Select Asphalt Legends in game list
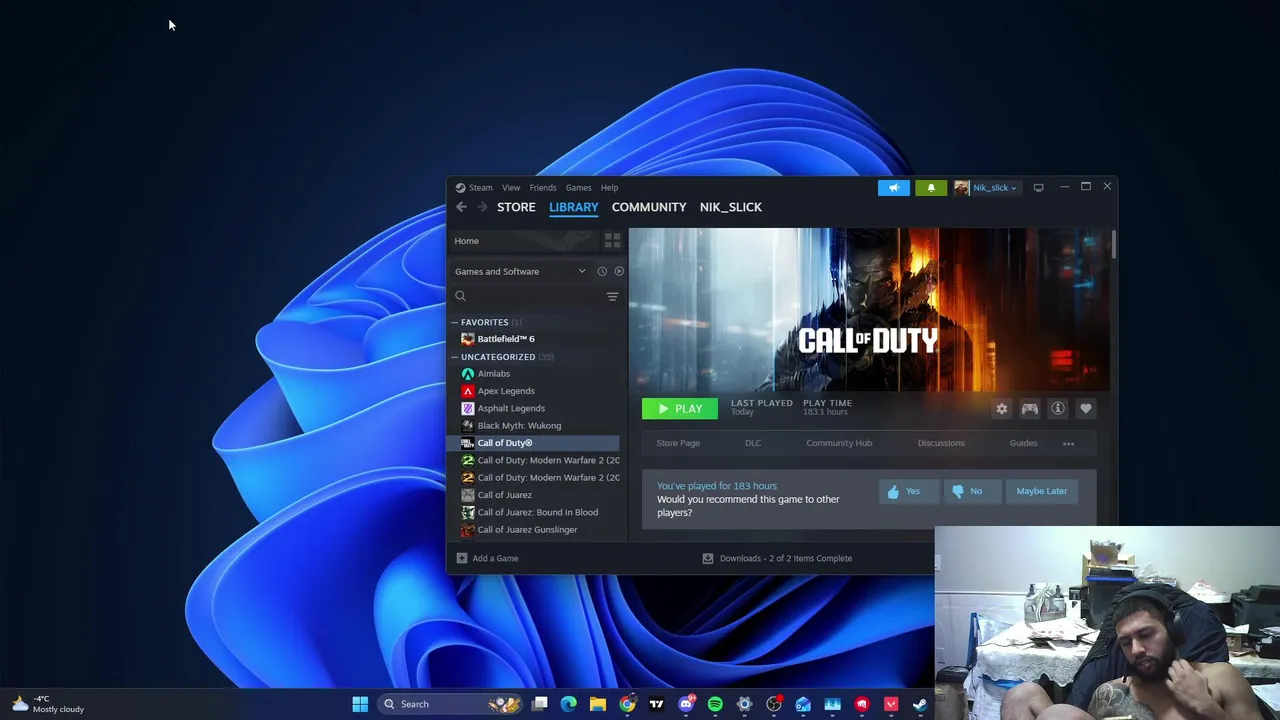This screenshot has height=720, width=1280. point(511,408)
